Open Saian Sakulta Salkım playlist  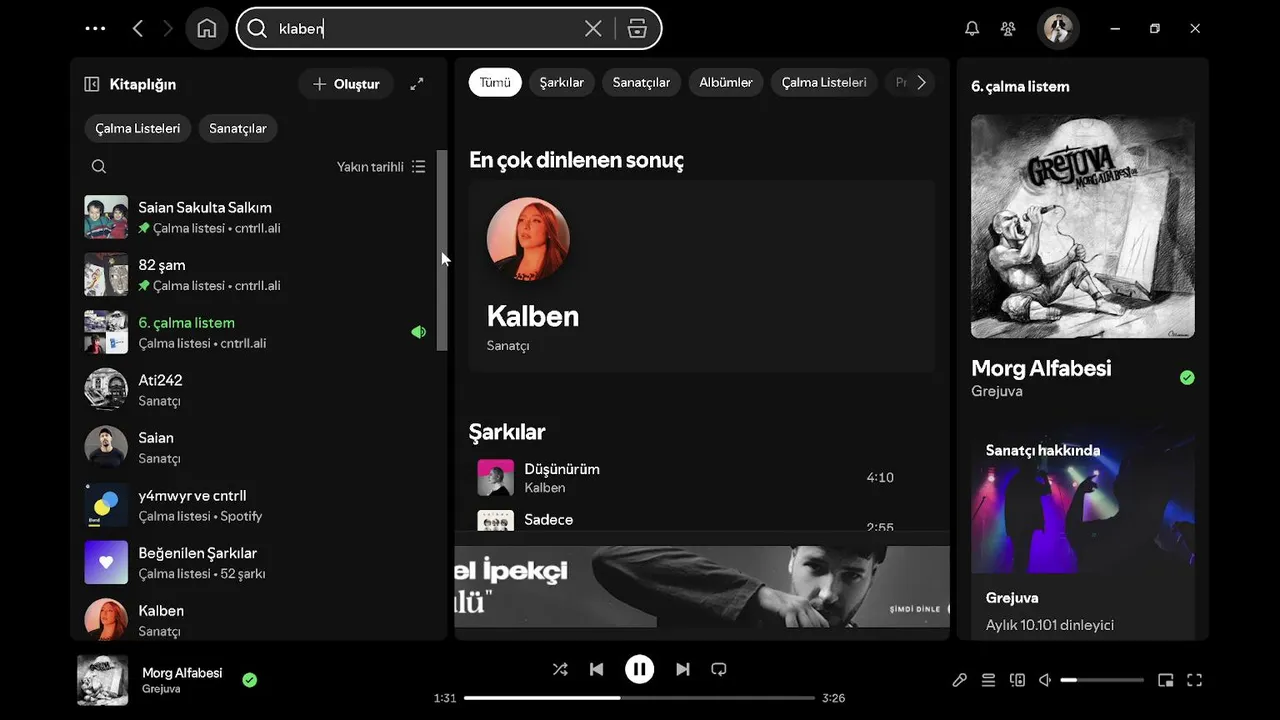[256, 217]
